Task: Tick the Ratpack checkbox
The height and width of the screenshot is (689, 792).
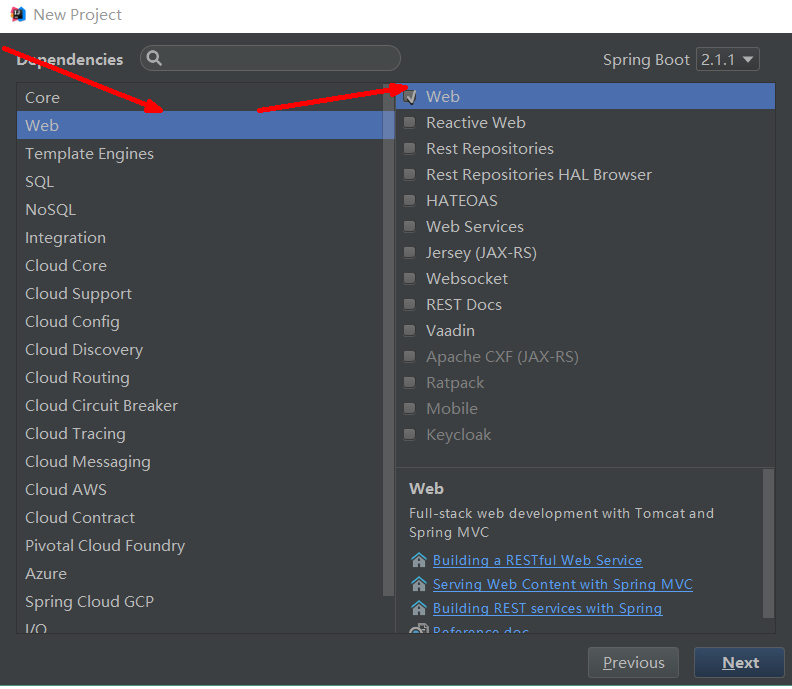Action: click(x=410, y=382)
